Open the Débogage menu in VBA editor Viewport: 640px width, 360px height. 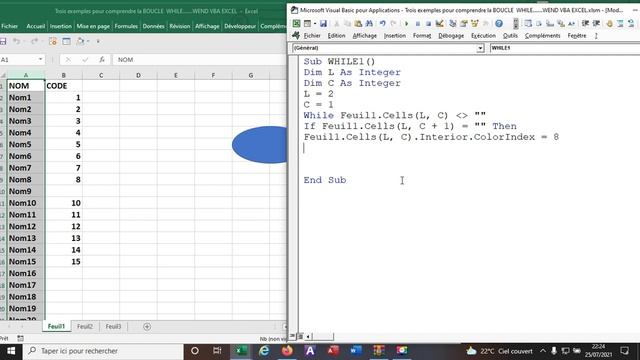pyautogui.click(x=451, y=36)
